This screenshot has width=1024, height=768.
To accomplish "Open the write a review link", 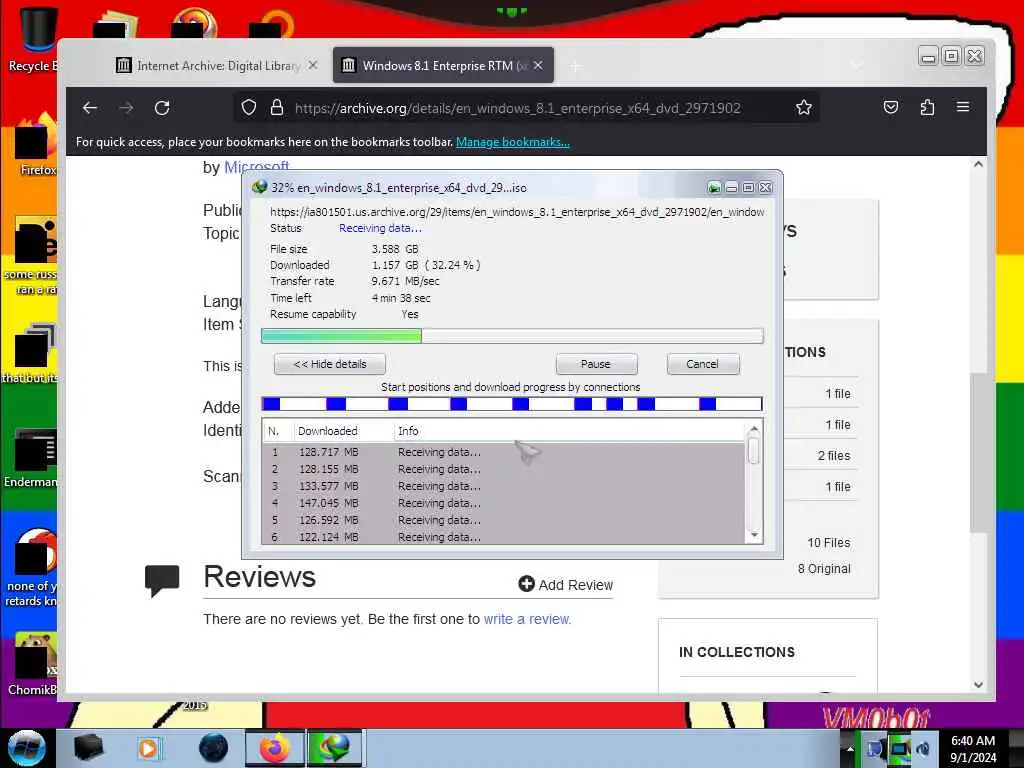I will [x=527, y=618].
